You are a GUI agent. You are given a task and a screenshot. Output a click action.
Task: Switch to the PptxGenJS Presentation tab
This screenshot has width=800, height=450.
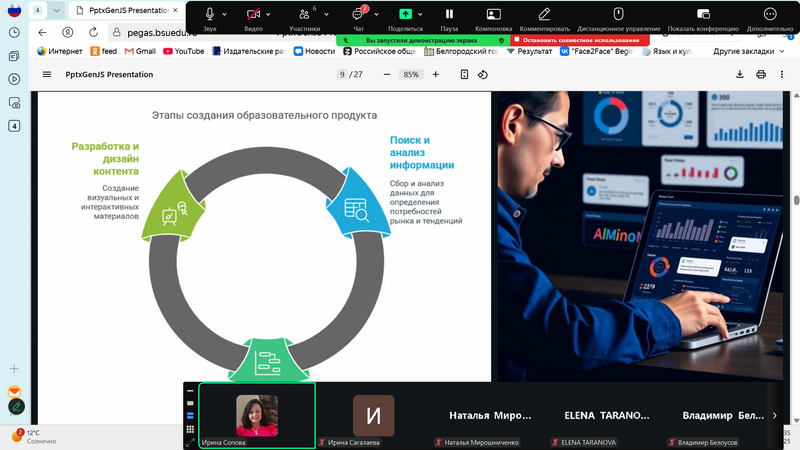tap(125, 10)
